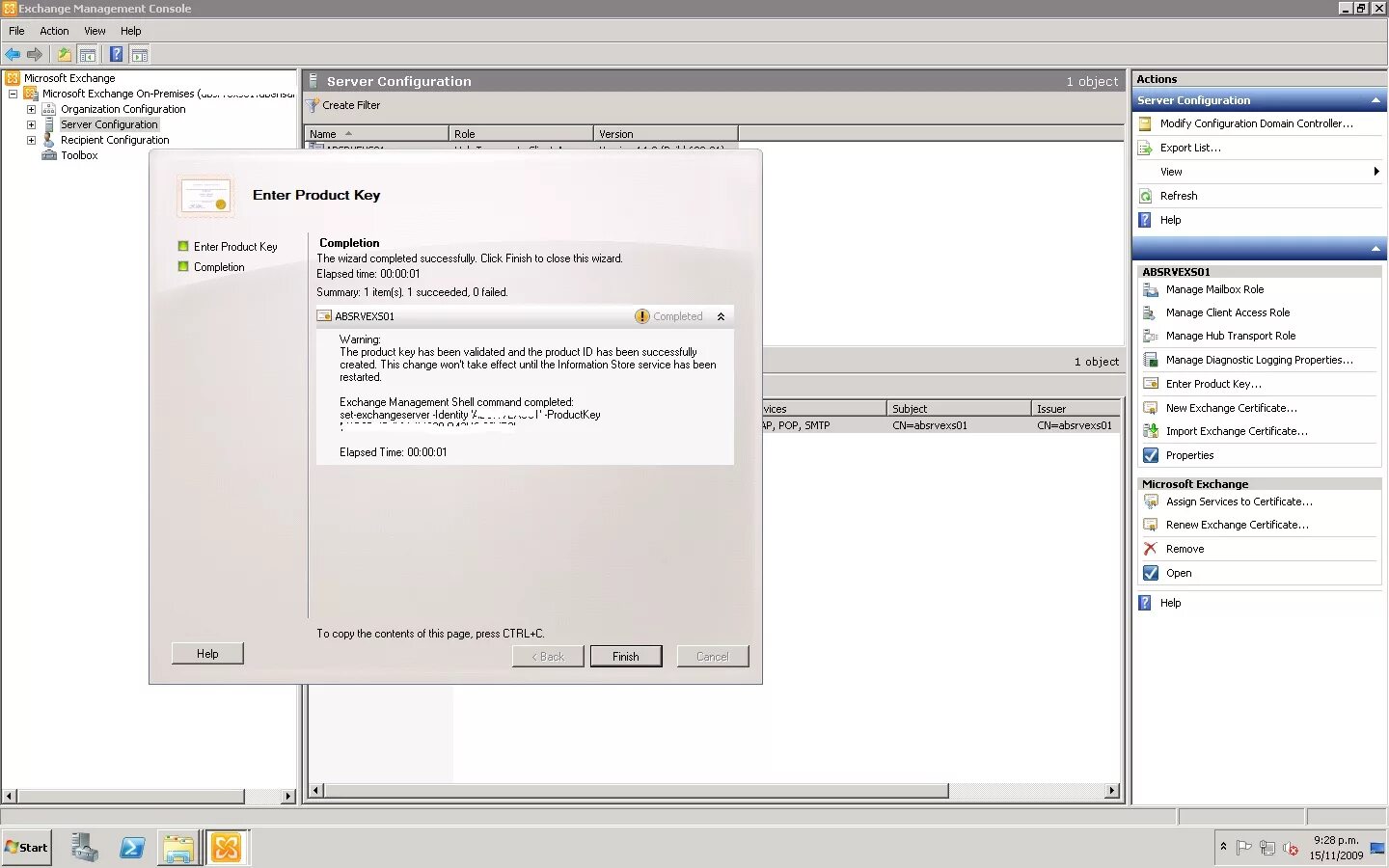Click the Manage Mailbox Role icon
1389x868 pixels.
1150,289
